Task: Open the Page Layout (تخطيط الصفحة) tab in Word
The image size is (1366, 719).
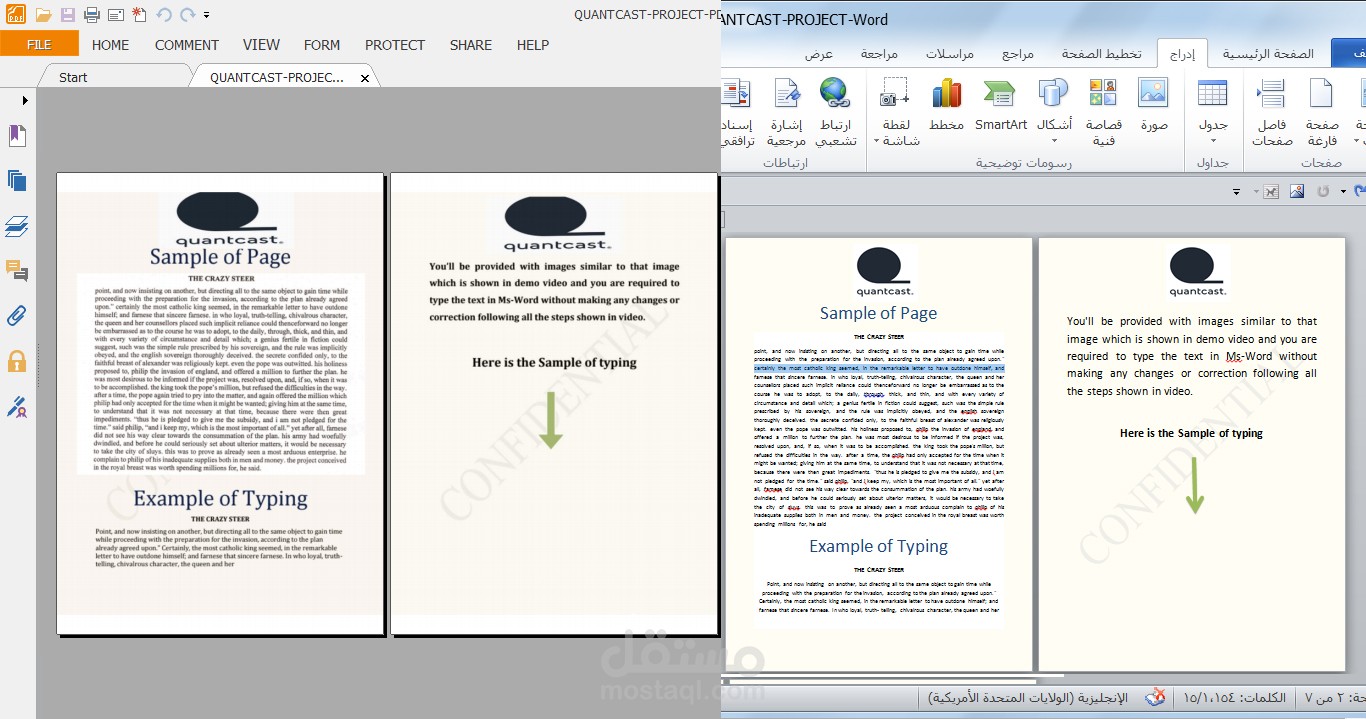Action: pos(1101,54)
